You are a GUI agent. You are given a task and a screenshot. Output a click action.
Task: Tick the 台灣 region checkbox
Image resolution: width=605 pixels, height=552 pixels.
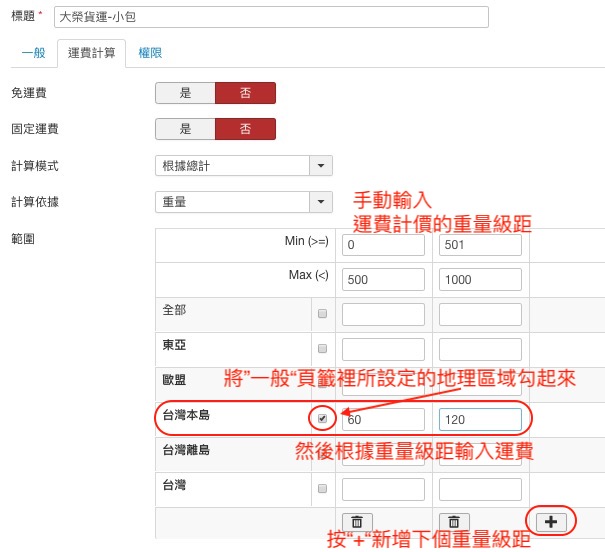coord(322,489)
